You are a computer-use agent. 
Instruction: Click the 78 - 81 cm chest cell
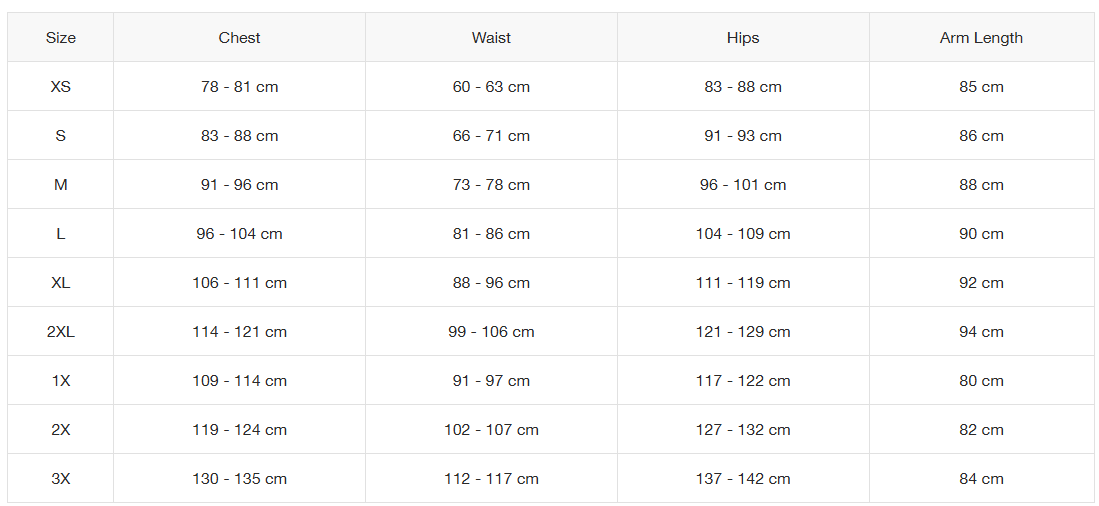pos(239,87)
